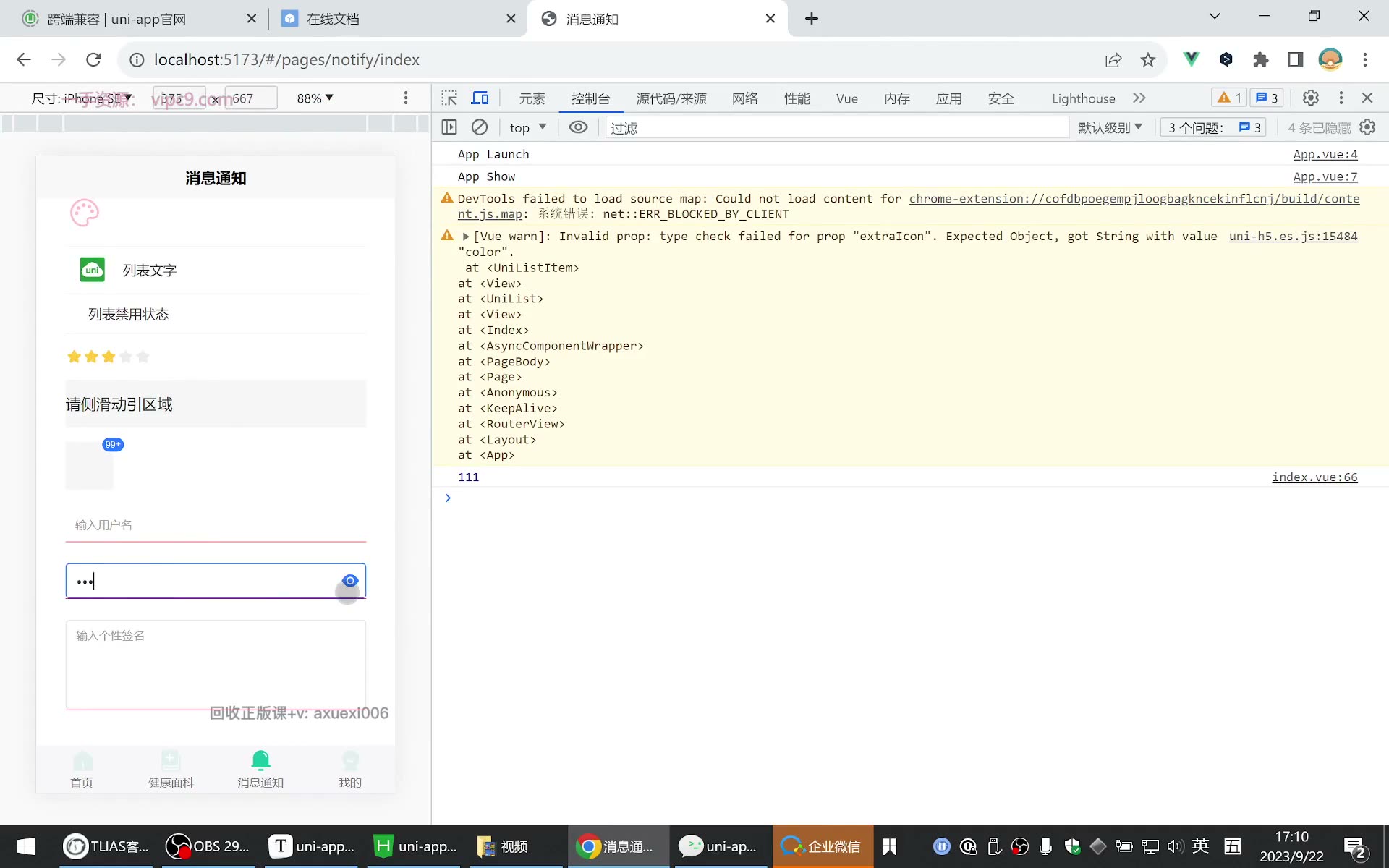Click the Windows Start button
This screenshot has width=1389, height=868.
point(26,846)
